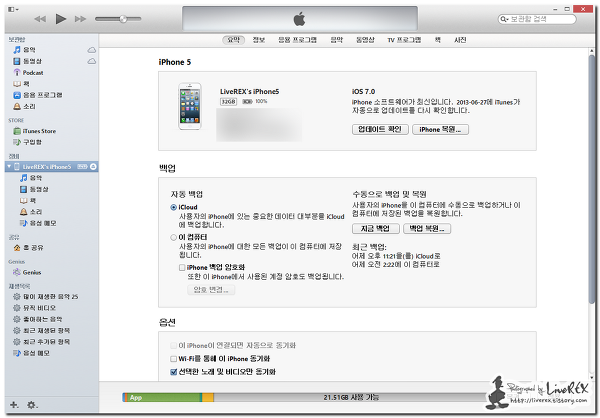
Task: Click the cloud icon next to library 동영상
Action: coord(92,61)
